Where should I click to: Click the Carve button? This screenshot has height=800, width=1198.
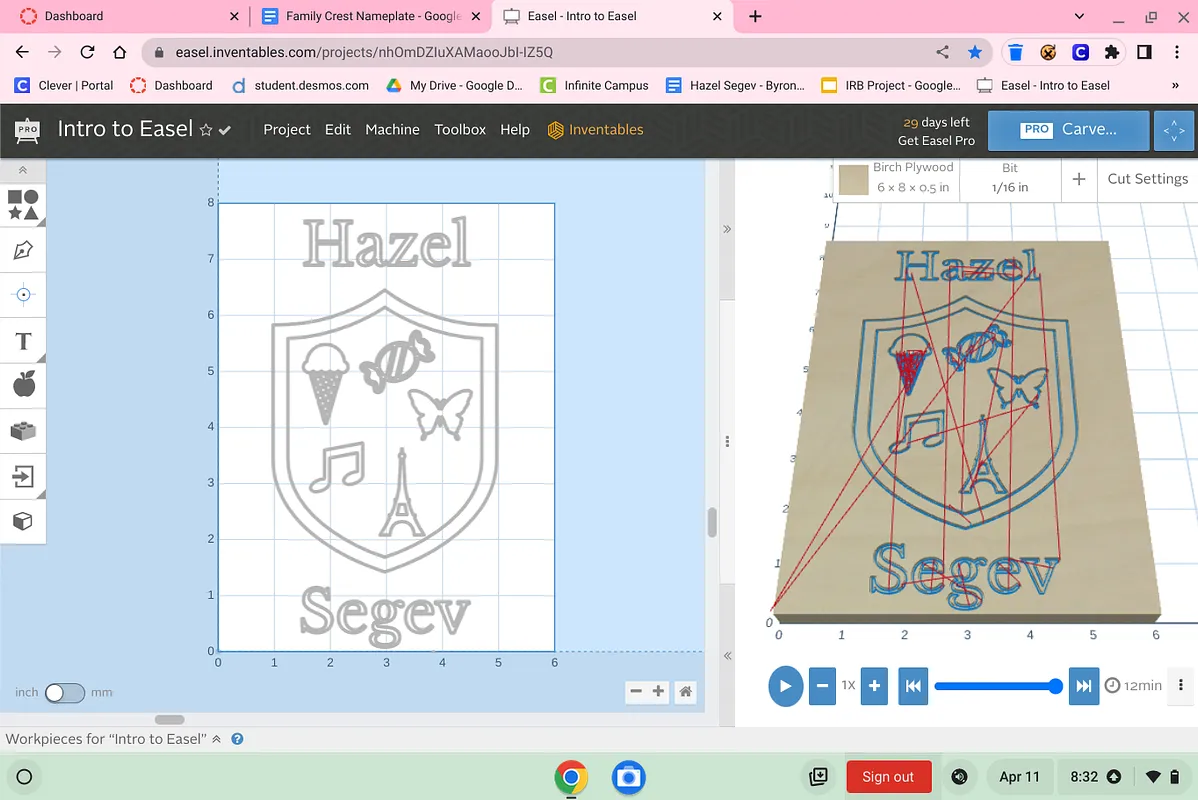(x=1067, y=129)
